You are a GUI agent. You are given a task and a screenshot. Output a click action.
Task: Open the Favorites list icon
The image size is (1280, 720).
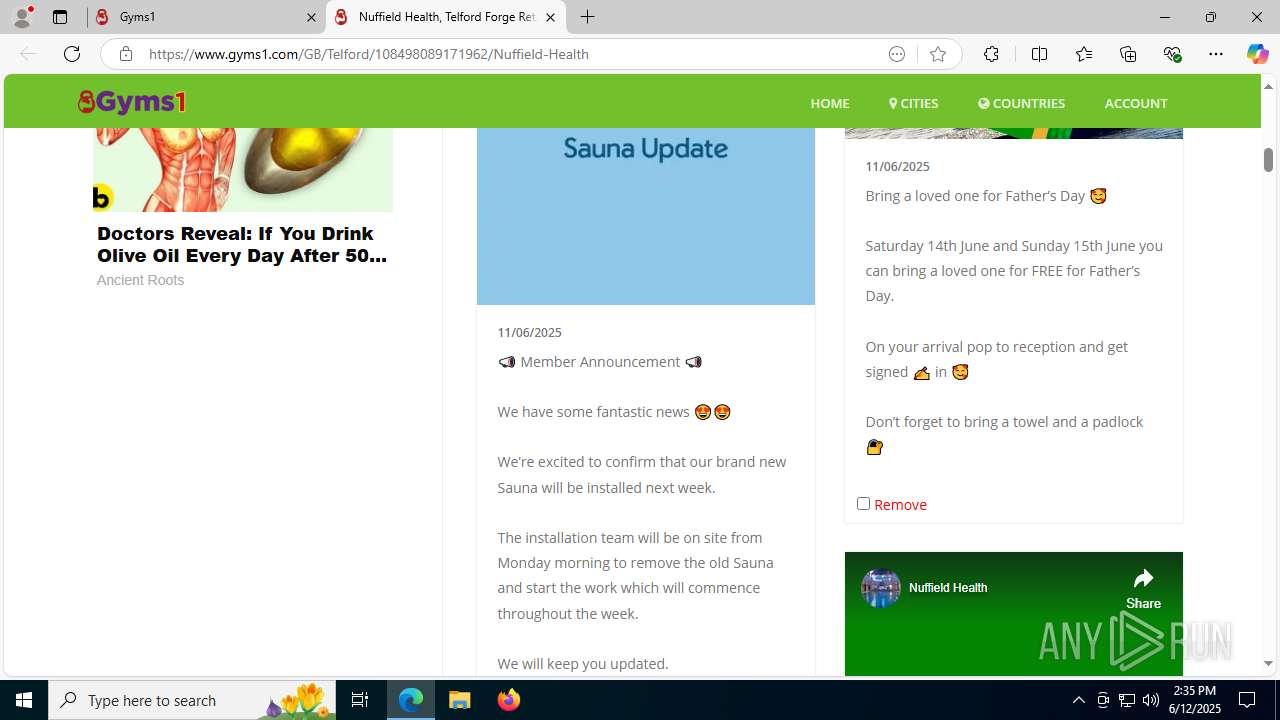coord(1083,54)
